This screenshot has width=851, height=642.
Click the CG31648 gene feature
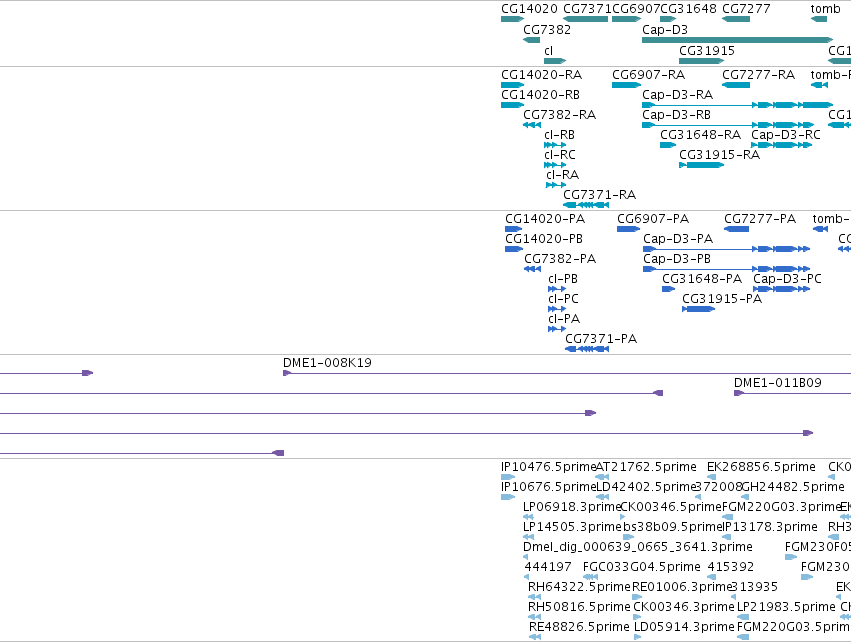click(x=668, y=19)
